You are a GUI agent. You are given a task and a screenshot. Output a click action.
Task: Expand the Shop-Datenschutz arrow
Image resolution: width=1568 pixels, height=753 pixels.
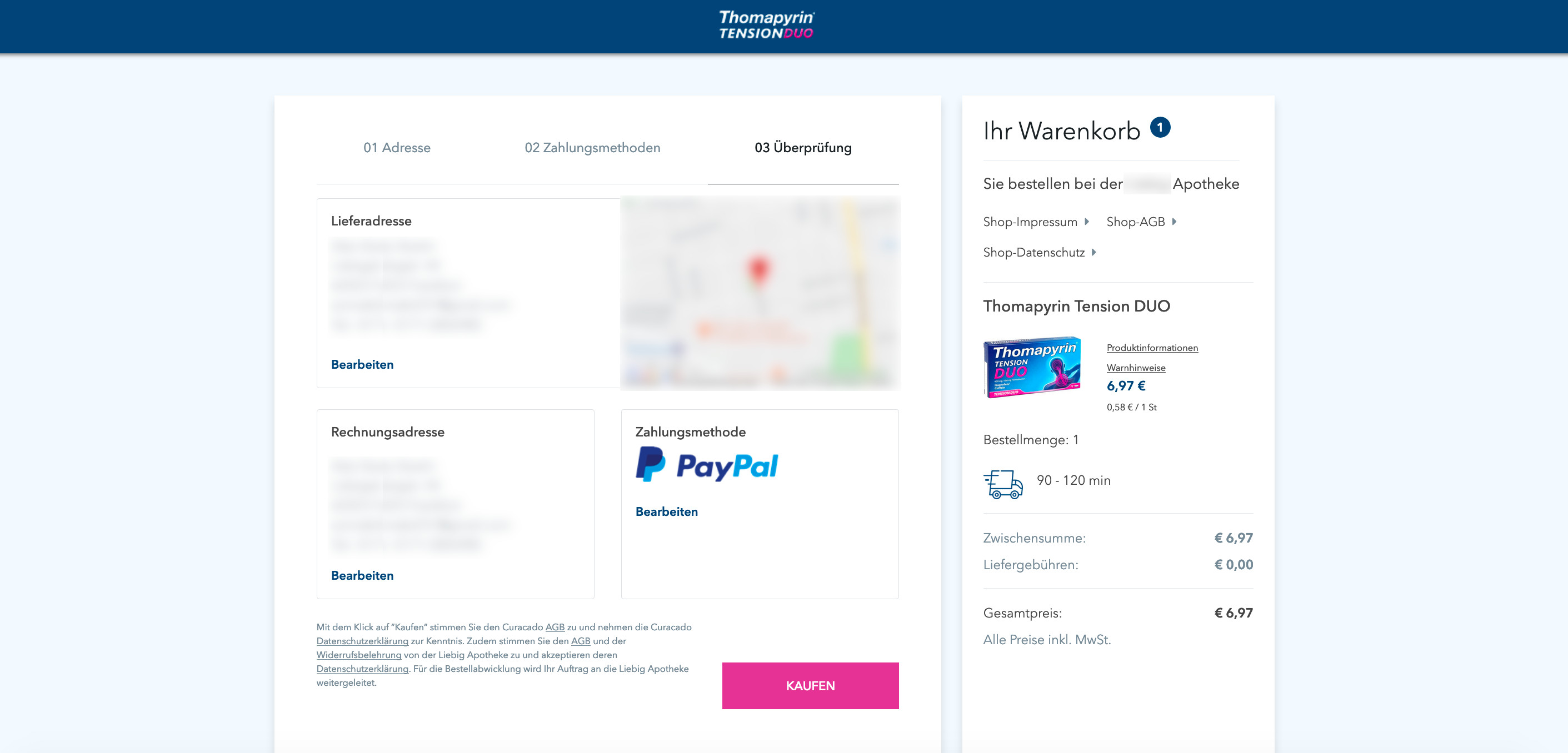(x=1094, y=252)
